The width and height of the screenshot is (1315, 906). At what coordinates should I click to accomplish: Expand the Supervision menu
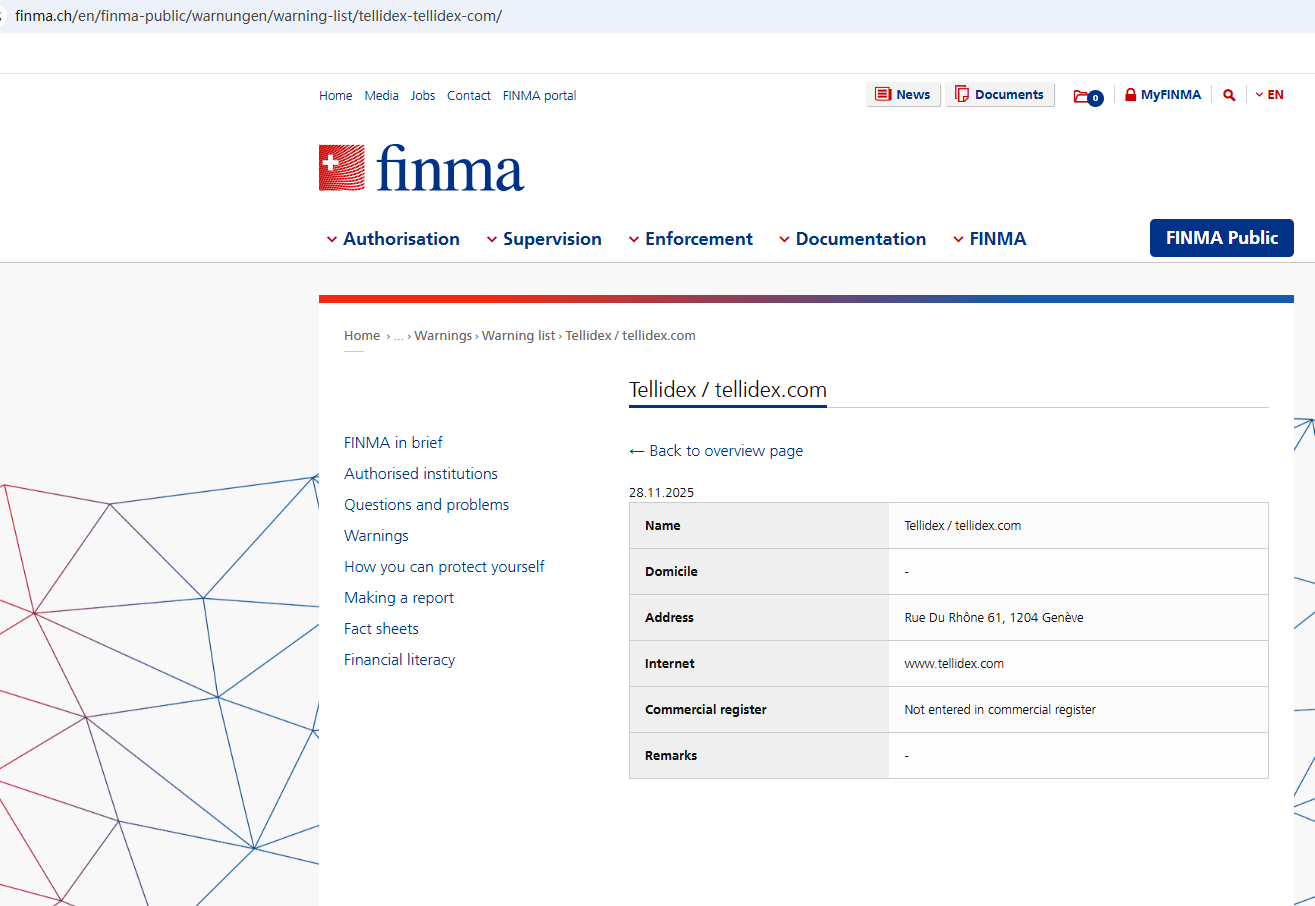[544, 239]
